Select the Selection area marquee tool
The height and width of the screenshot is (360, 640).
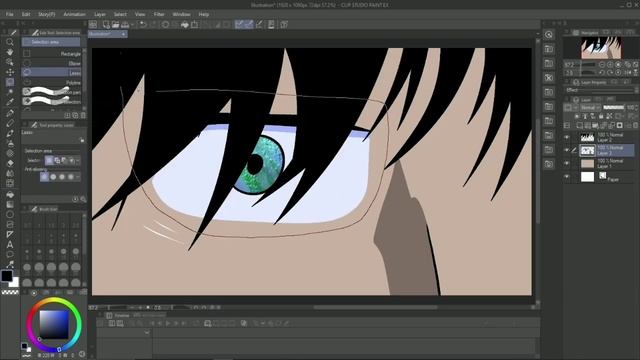[x=10, y=82]
